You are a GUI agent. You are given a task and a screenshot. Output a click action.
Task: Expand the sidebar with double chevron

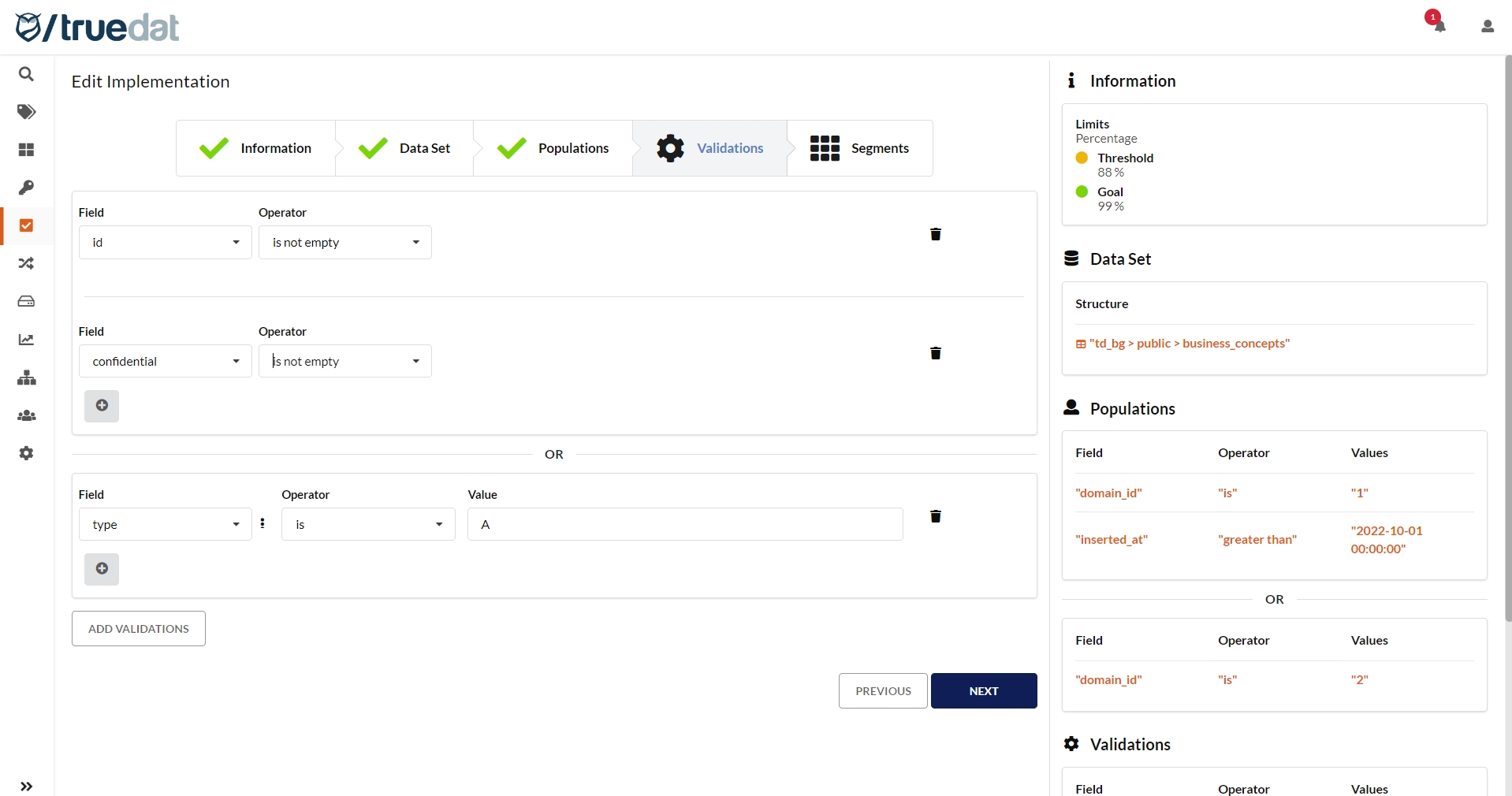pyautogui.click(x=26, y=786)
